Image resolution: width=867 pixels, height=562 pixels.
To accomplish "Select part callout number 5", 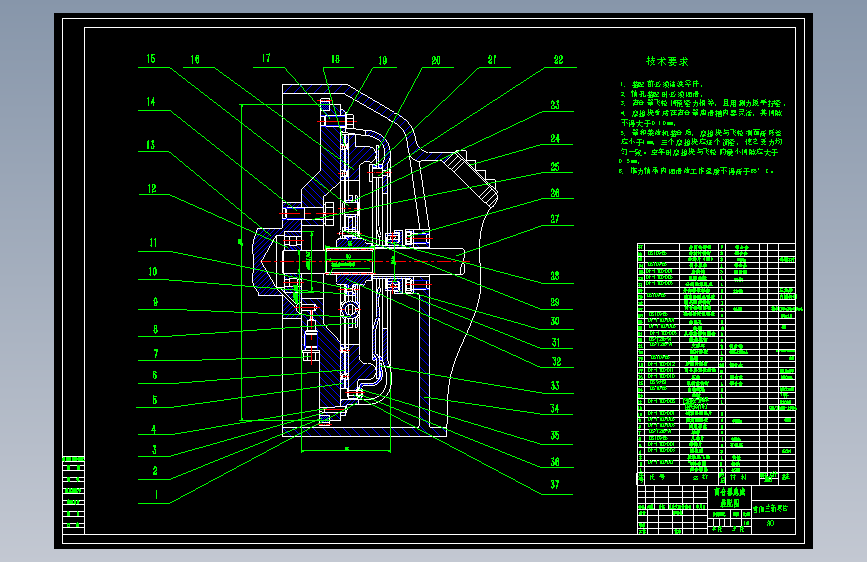I will tap(155, 400).
